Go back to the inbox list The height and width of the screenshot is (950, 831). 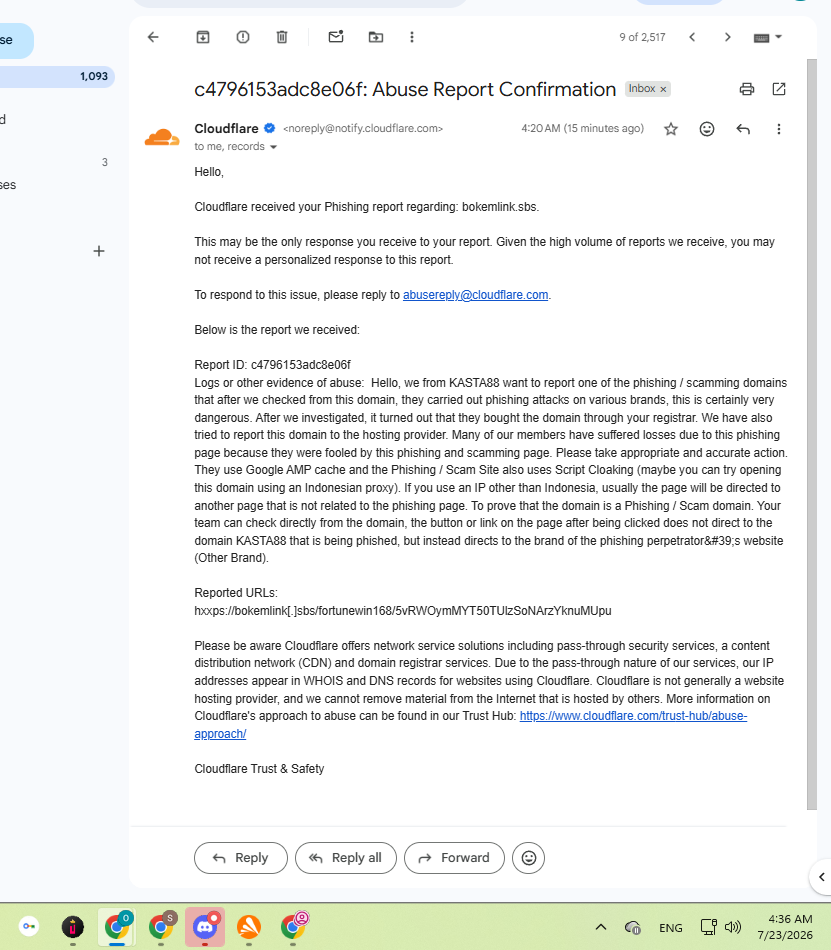coord(153,38)
